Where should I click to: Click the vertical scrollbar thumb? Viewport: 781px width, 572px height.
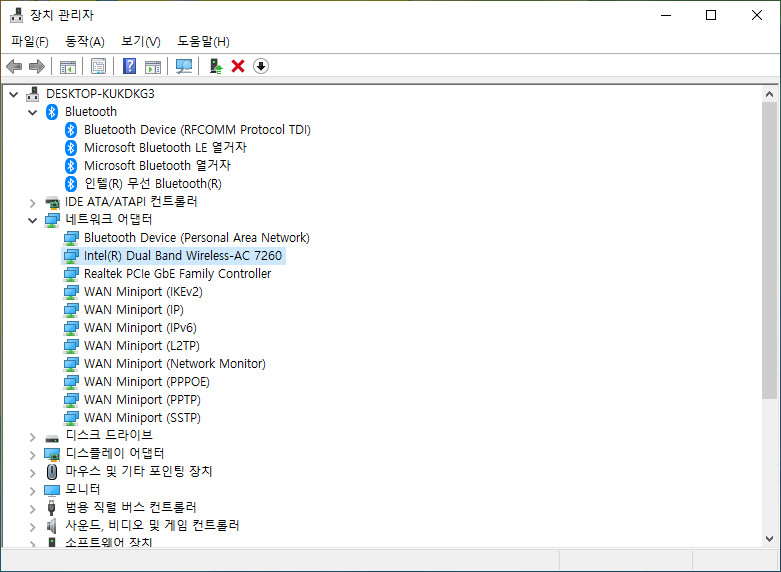(769, 250)
